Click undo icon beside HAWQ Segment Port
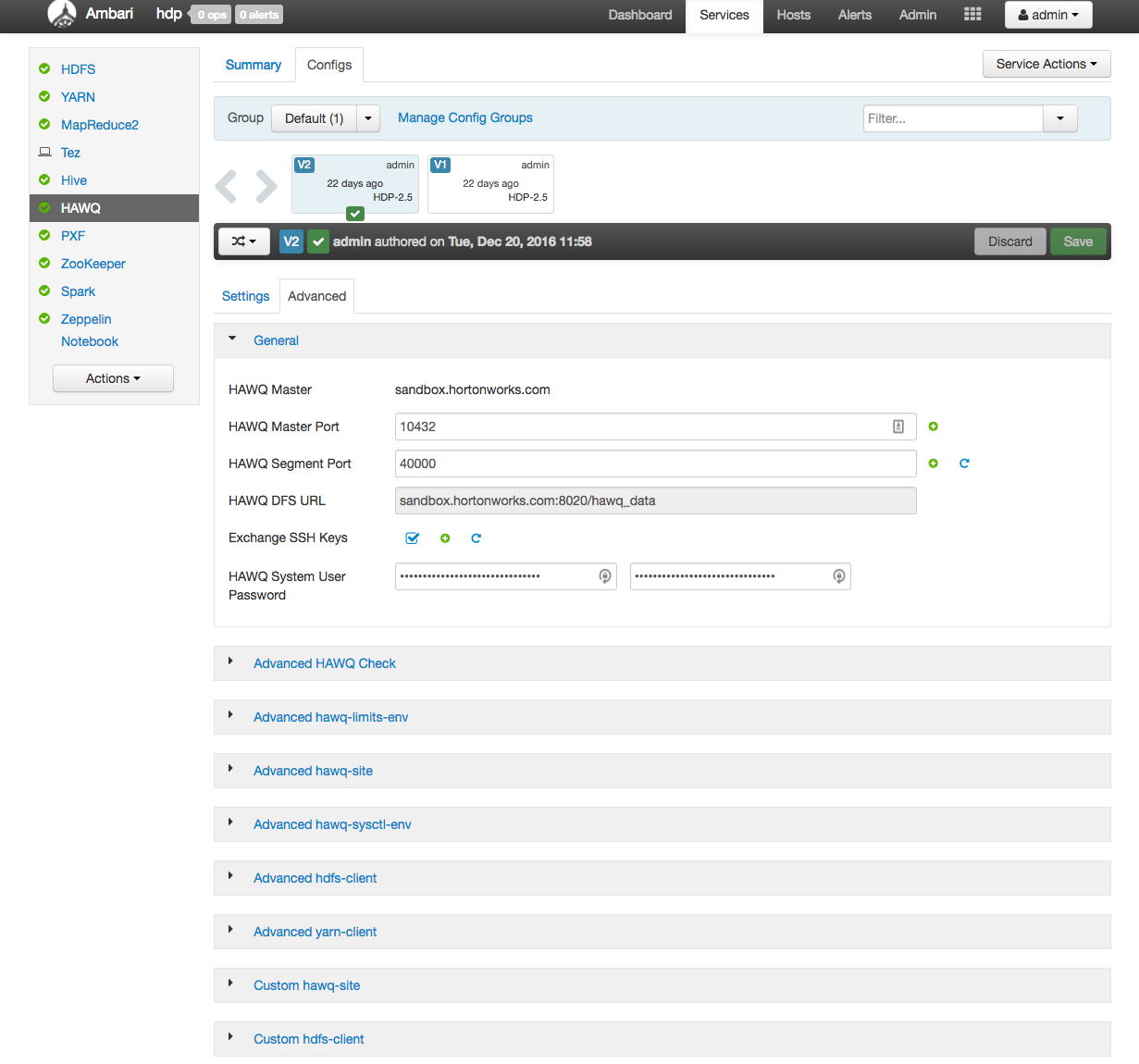1139x1064 pixels. point(964,464)
